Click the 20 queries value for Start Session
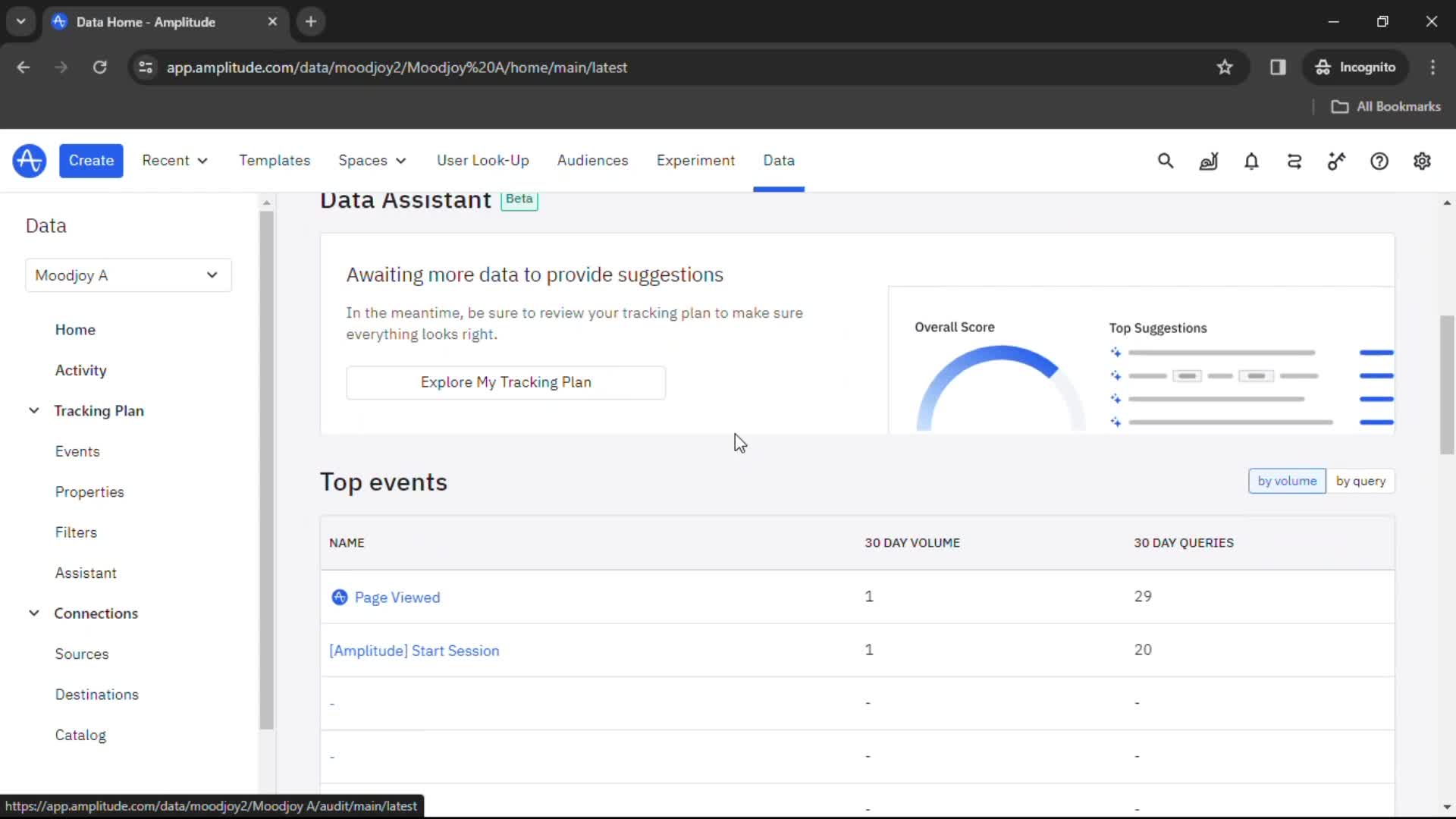Screen dimensions: 1456x819 coord(1143,650)
